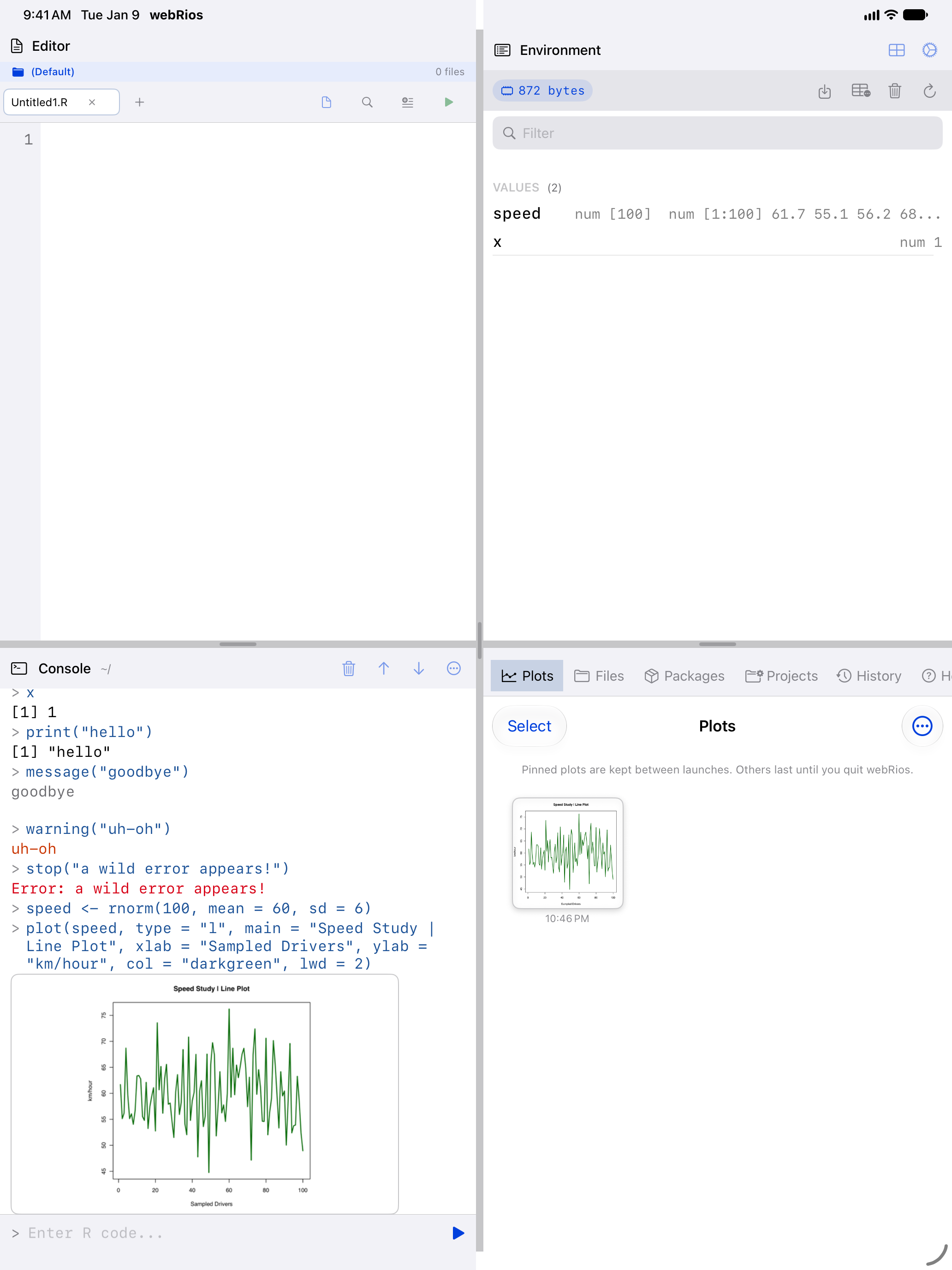
Task: Focus the Environment Filter field
Action: 717,133
